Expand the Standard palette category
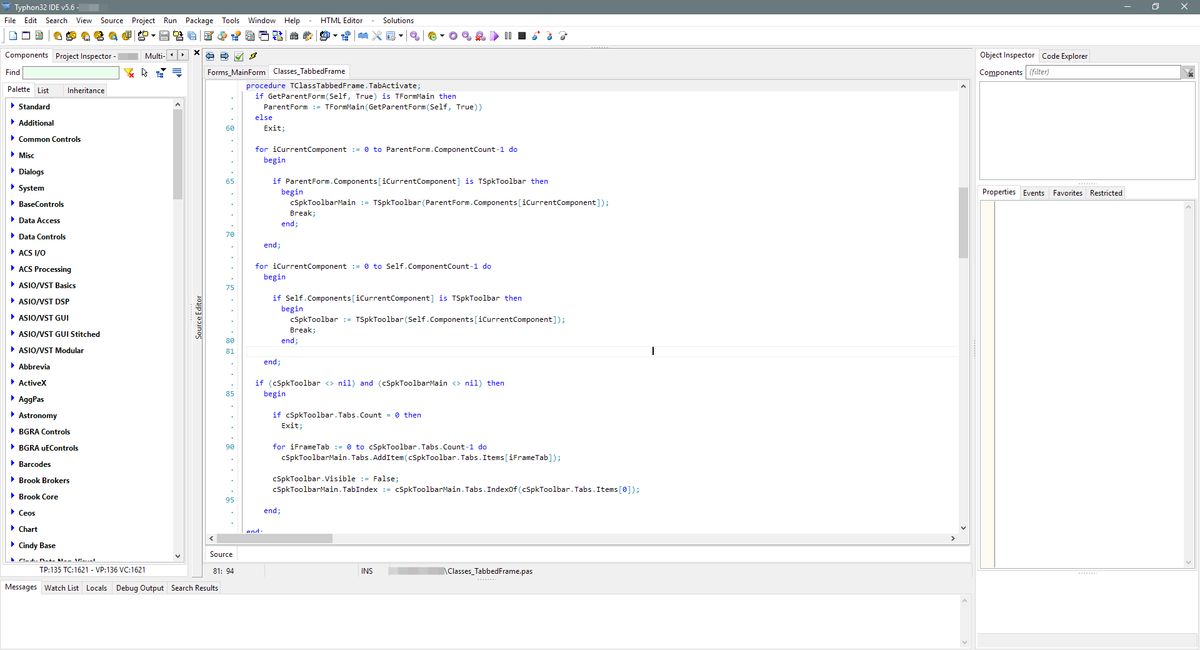1200x650 pixels. (x=11, y=106)
